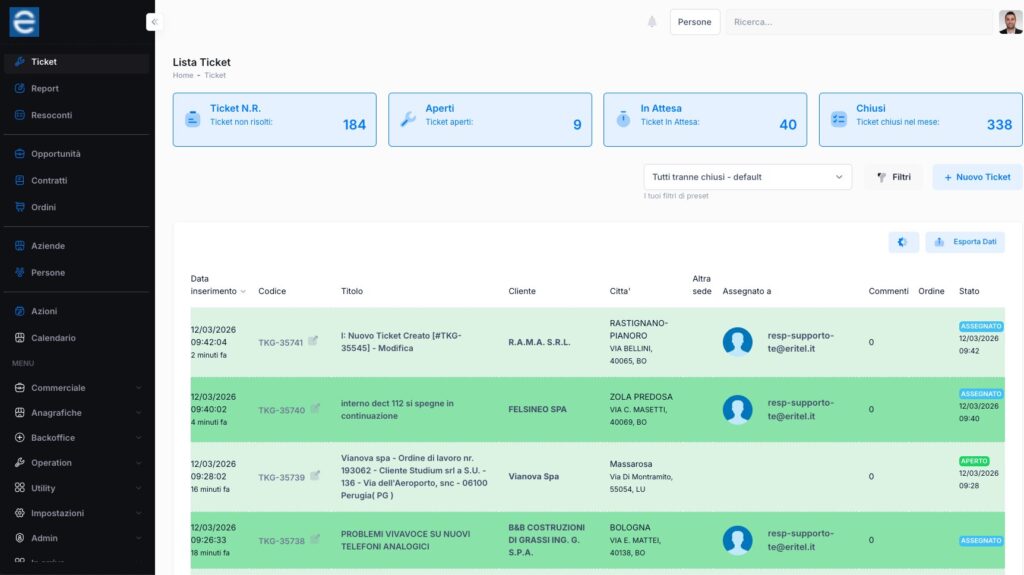Click the edit icon beside TKG-35741
Image resolution: width=1024 pixels, height=575 pixels.
(313, 341)
